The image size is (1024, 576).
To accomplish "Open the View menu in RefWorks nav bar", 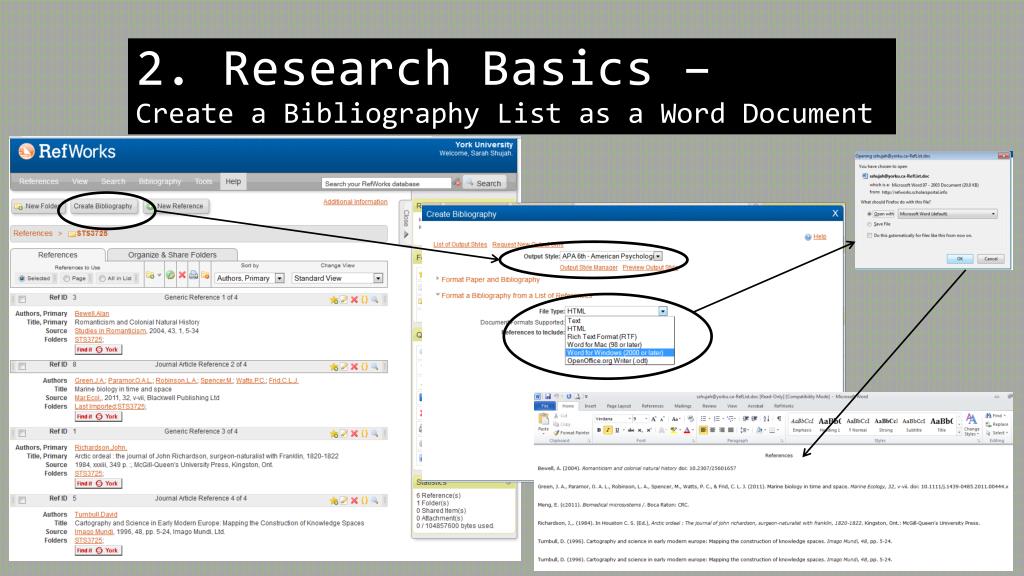I will [80, 182].
